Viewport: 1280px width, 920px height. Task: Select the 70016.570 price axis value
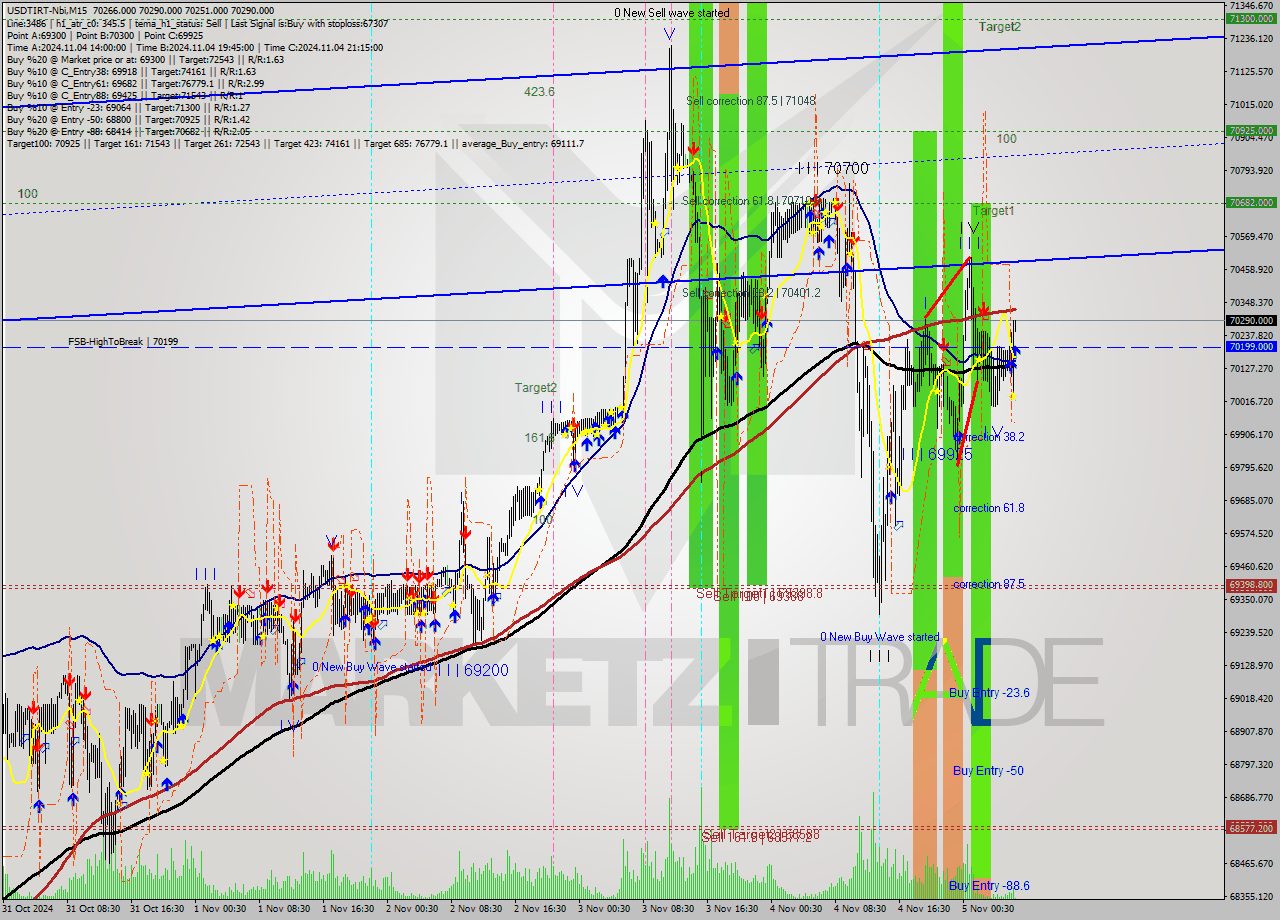pos(1251,402)
